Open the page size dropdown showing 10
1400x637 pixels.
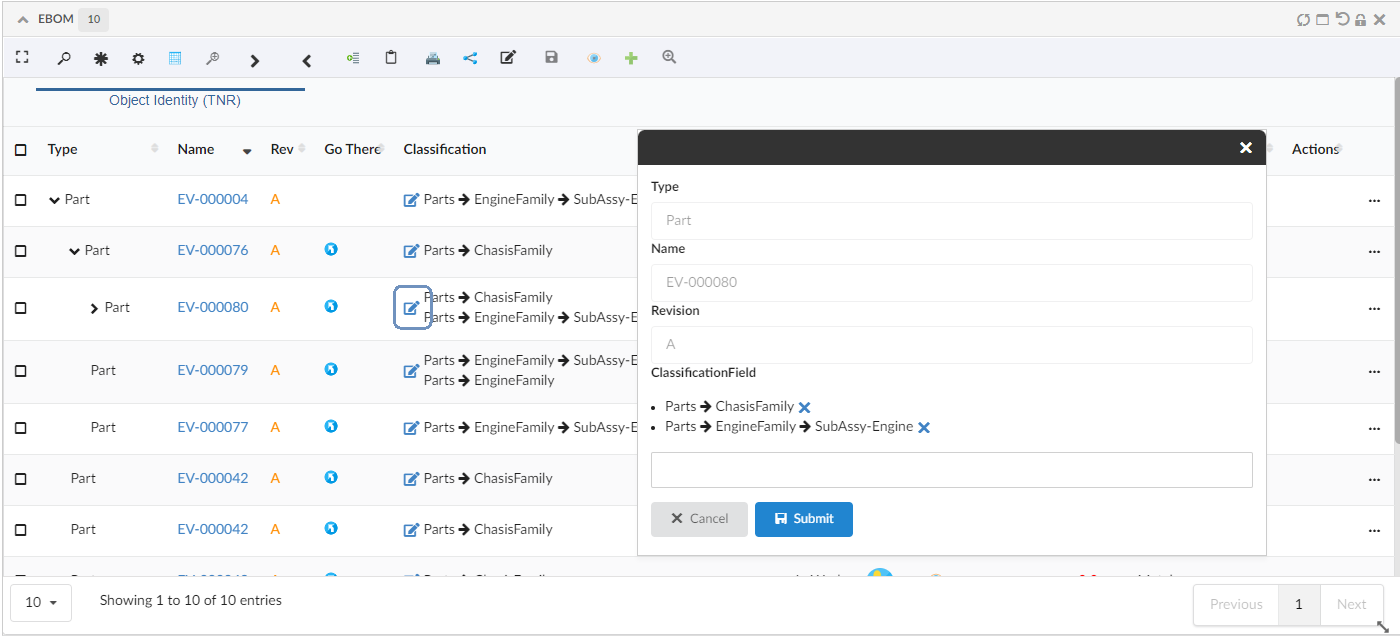41,602
